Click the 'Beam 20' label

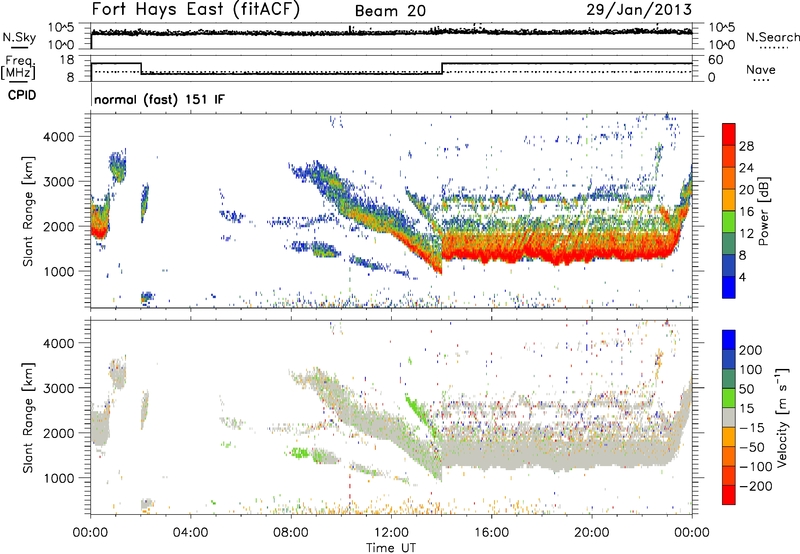tap(390, 11)
